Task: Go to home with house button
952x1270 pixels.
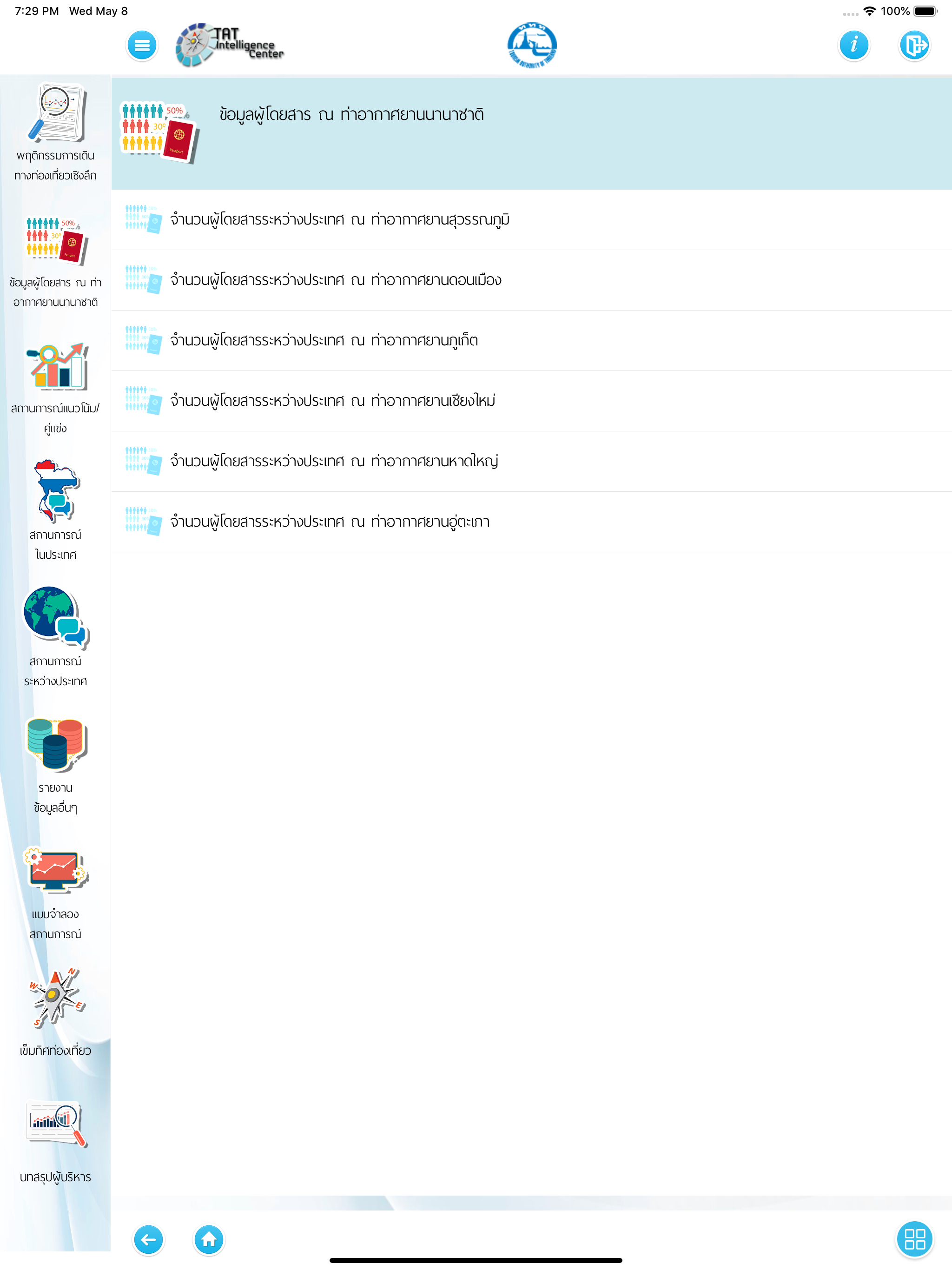Action: [208, 1240]
